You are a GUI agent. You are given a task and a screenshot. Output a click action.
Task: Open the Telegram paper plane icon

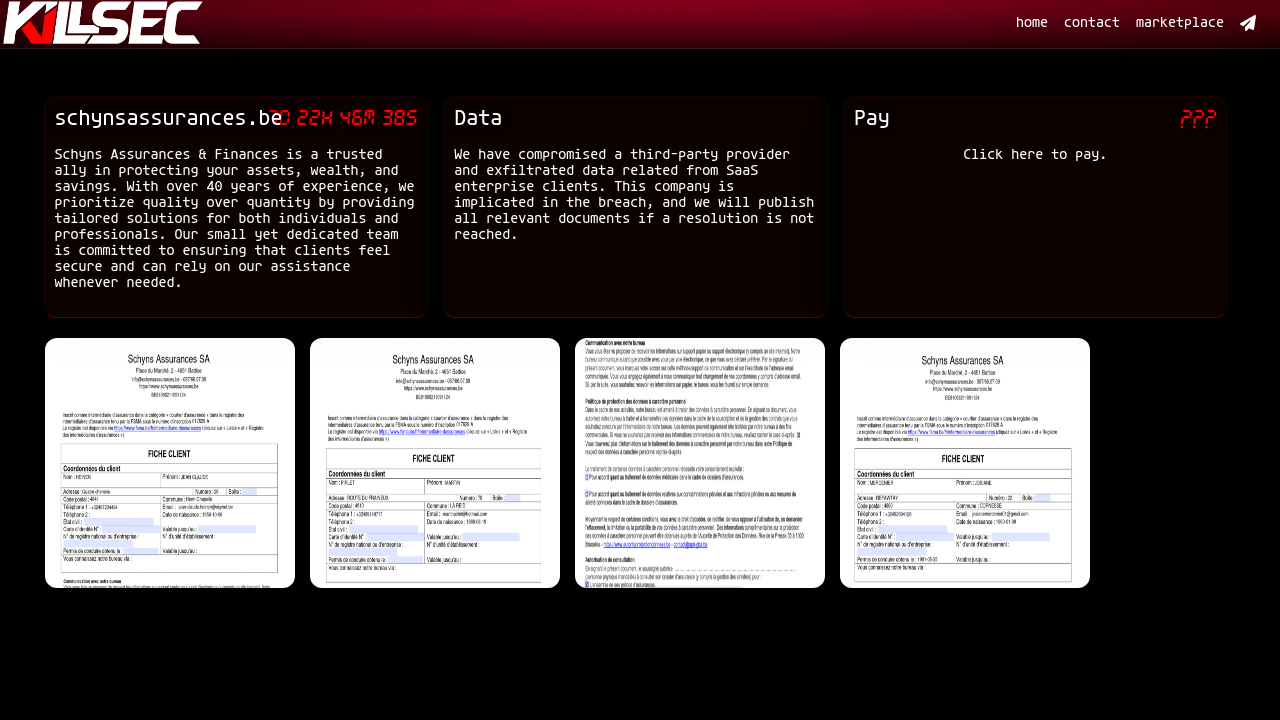point(1248,23)
